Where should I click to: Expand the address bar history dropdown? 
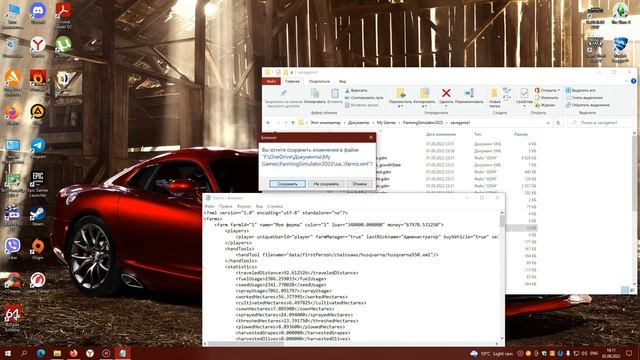click(x=548, y=122)
